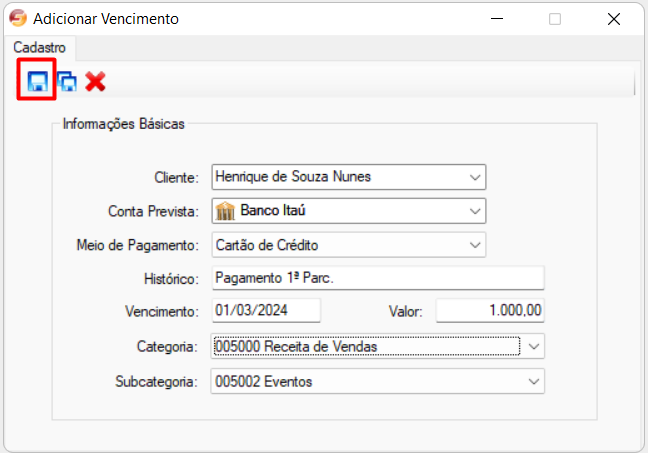Image resolution: width=648 pixels, height=453 pixels.
Task: Minimize the Adicionar Vencimento window
Action: point(496,18)
